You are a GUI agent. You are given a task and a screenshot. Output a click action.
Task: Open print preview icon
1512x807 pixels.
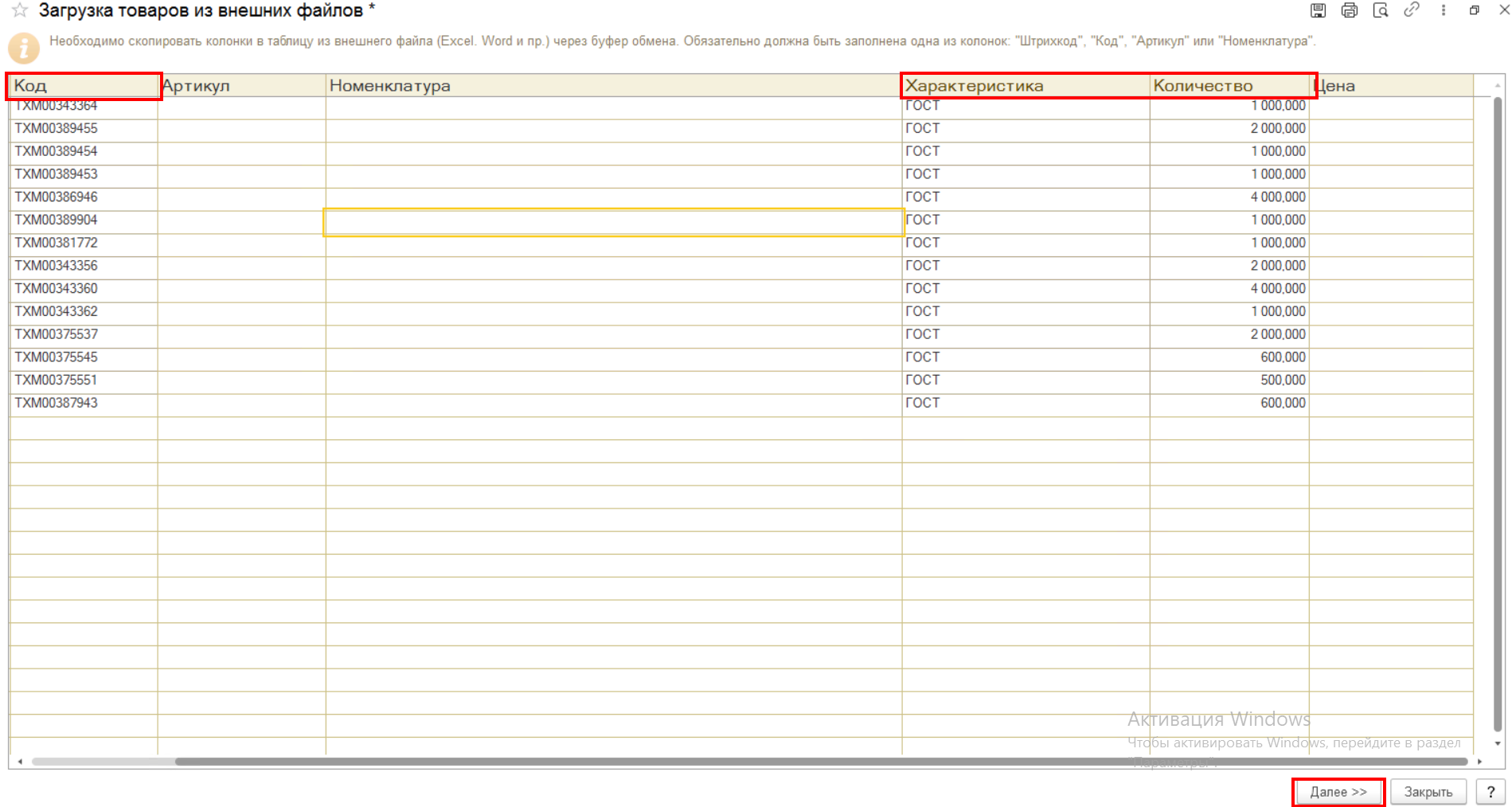pyautogui.click(x=1381, y=10)
